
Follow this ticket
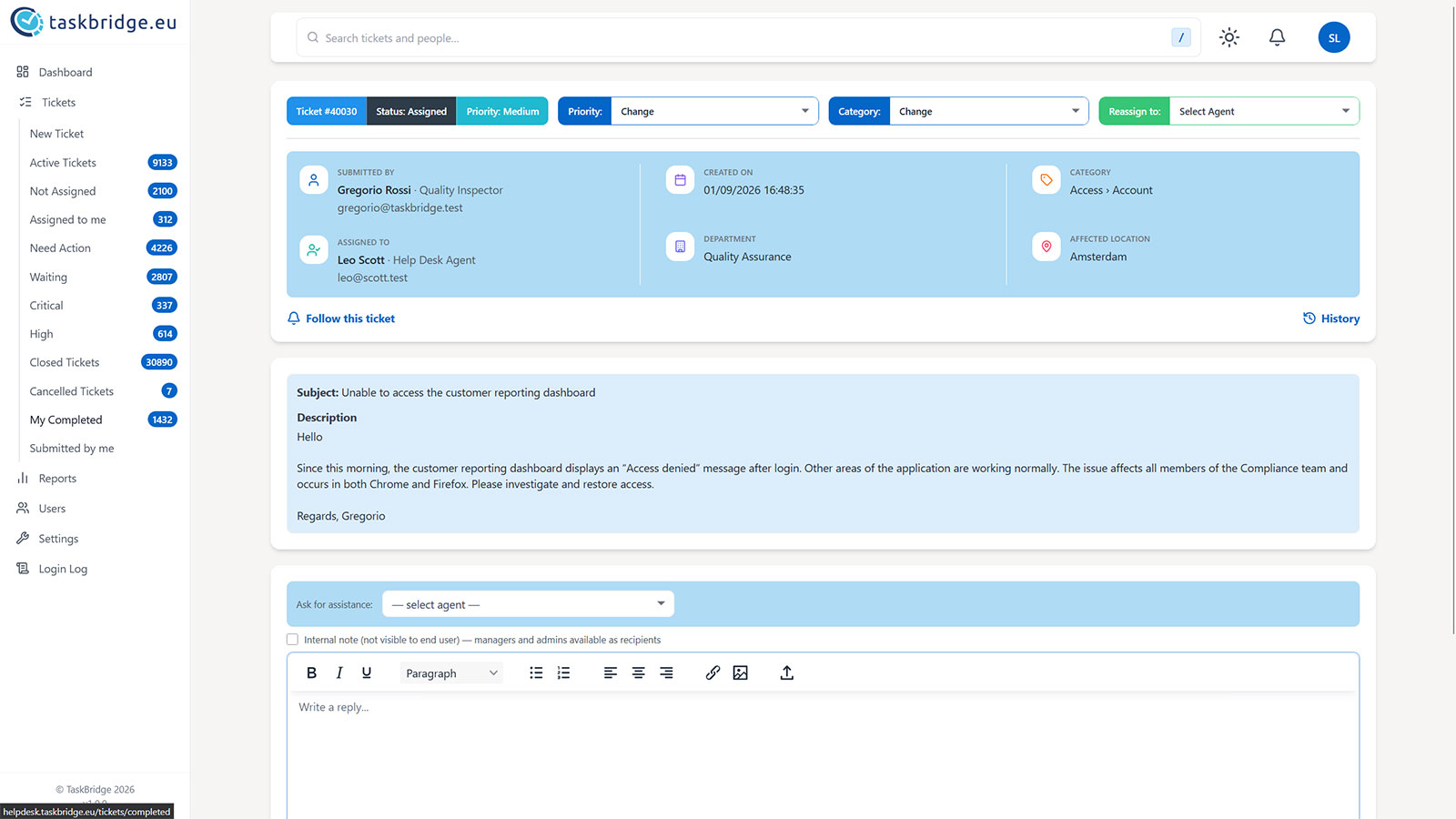(341, 318)
